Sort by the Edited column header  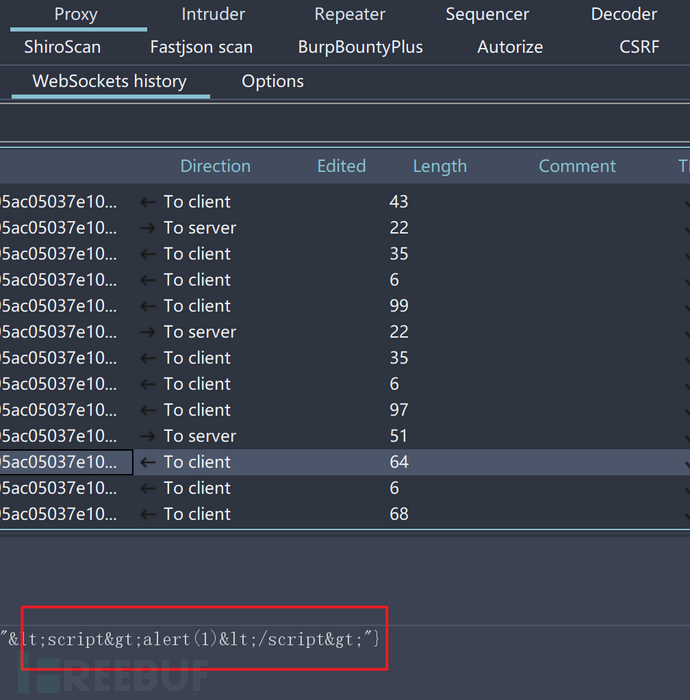point(341,166)
